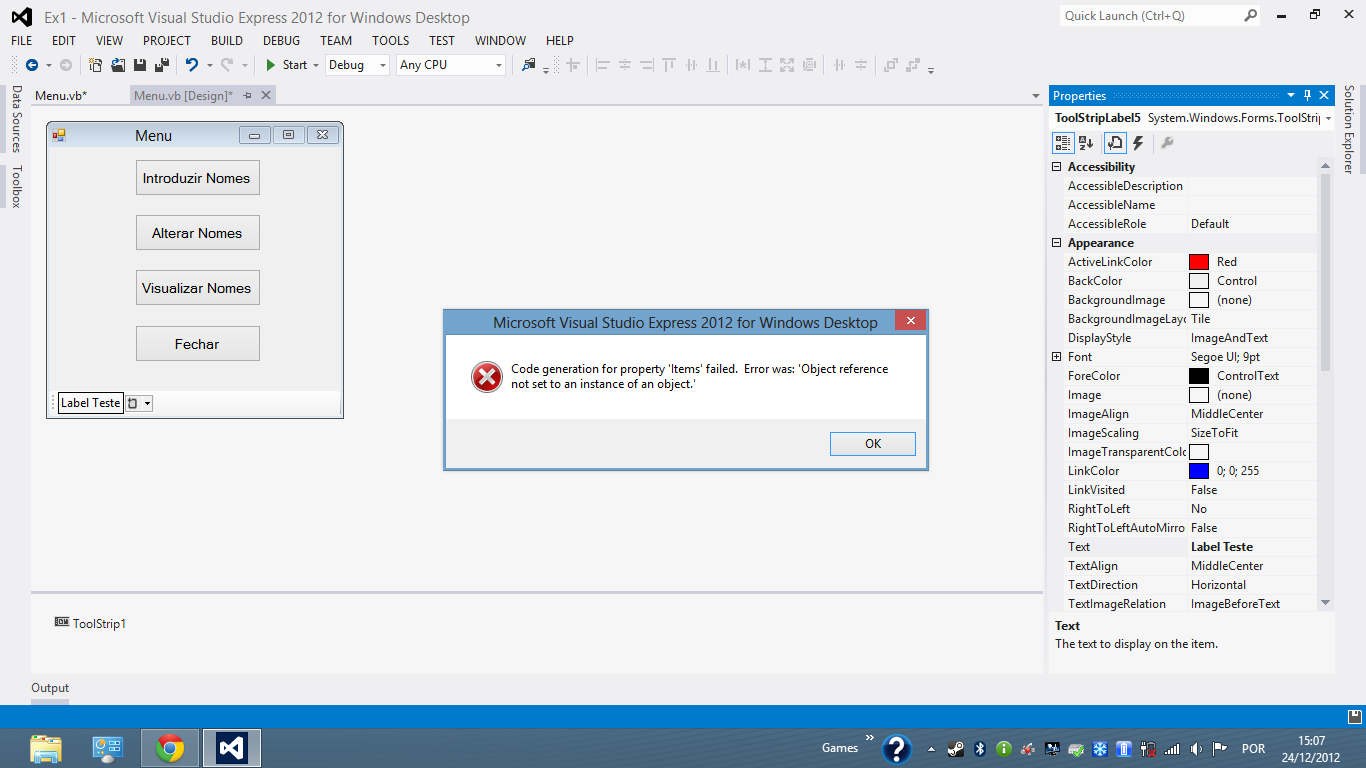
Task: Switch to the Menu.vb* code tab
Action: [x=61, y=96]
